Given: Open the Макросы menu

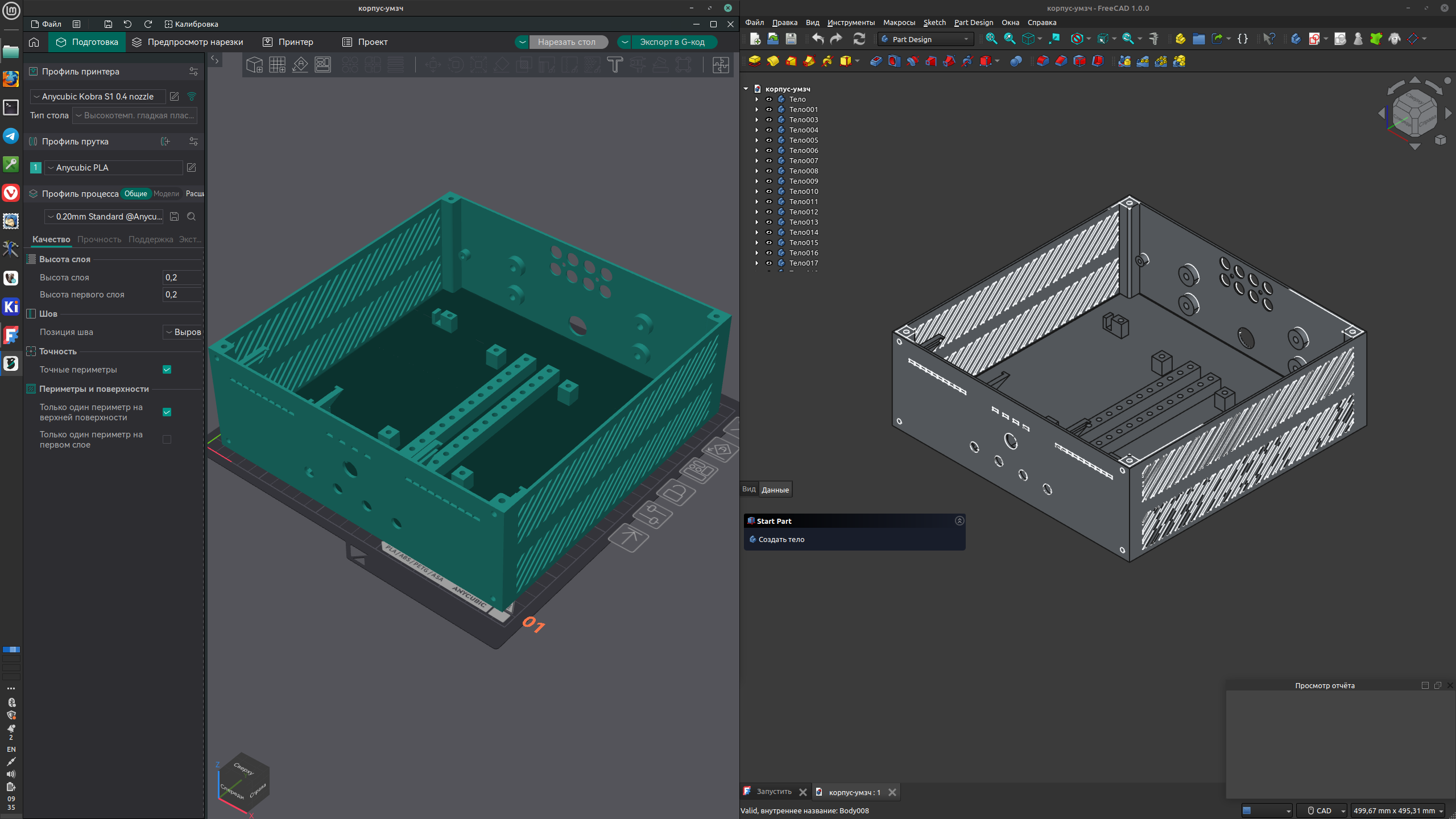Looking at the screenshot, I should tap(899, 23).
